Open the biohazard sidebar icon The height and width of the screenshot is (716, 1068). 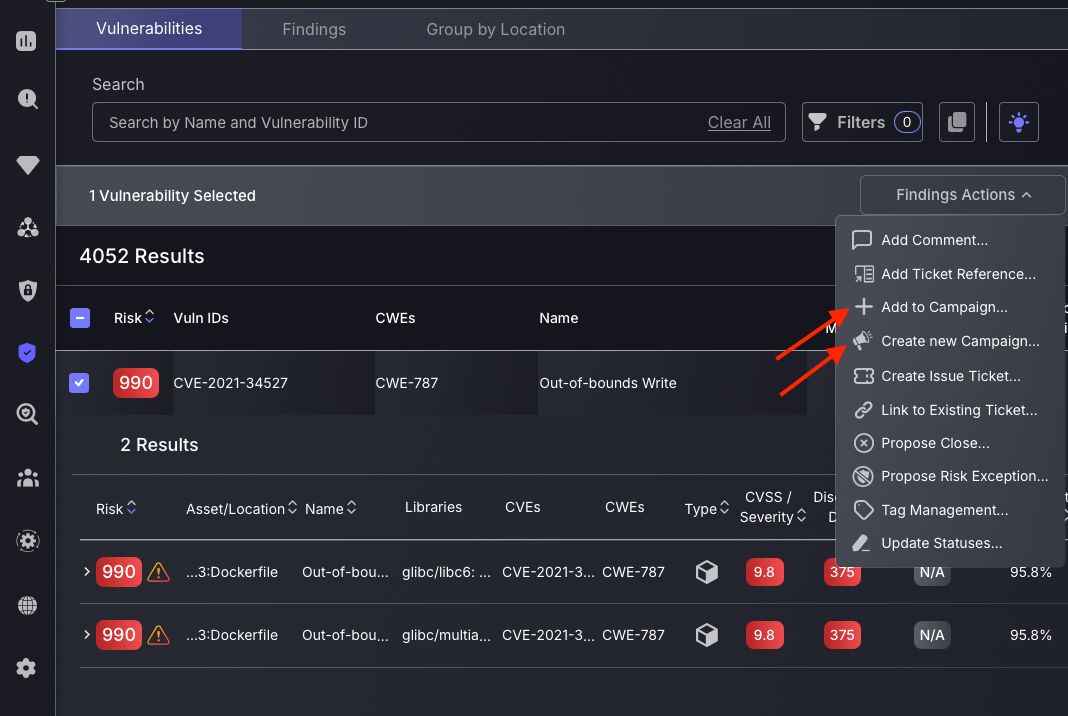coord(27,228)
